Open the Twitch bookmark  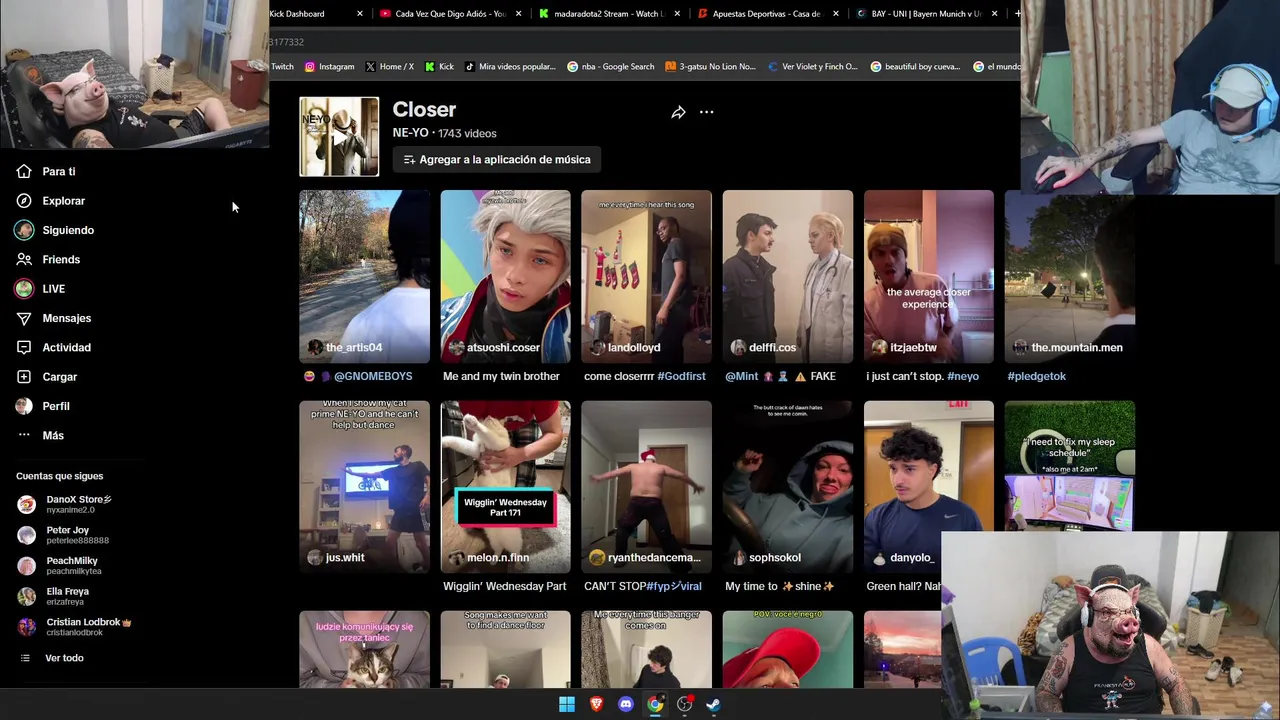(x=282, y=67)
